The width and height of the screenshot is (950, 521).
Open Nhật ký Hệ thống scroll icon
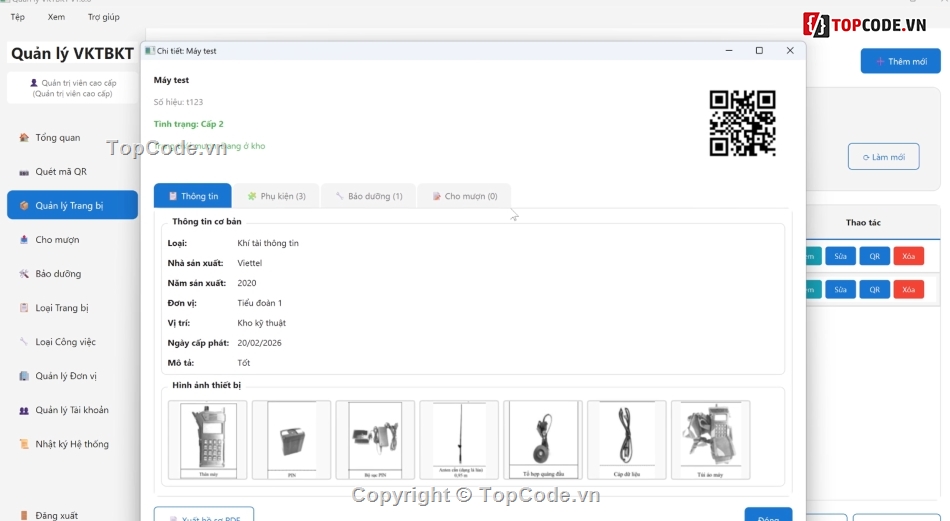click(24, 444)
